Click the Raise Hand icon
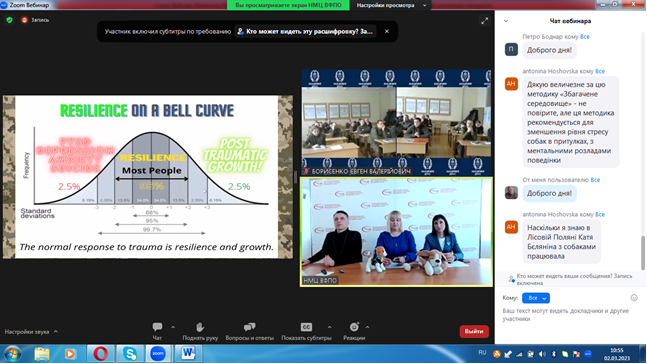The height and width of the screenshot is (364, 647). click(x=200, y=327)
